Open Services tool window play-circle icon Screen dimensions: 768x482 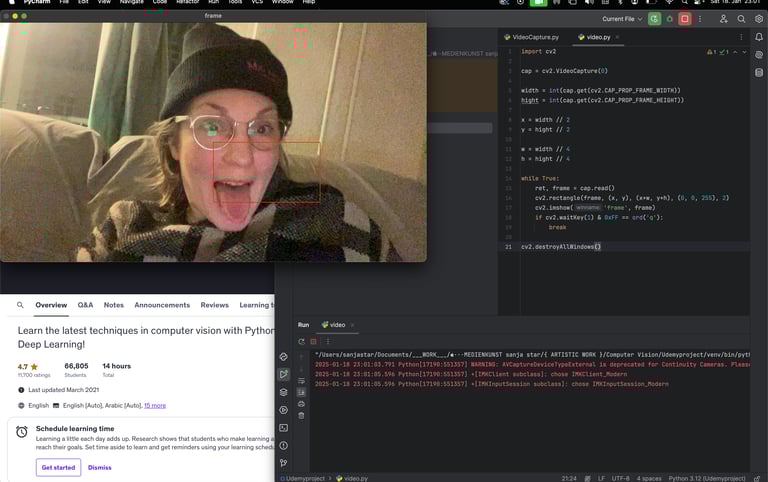pos(284,410)
